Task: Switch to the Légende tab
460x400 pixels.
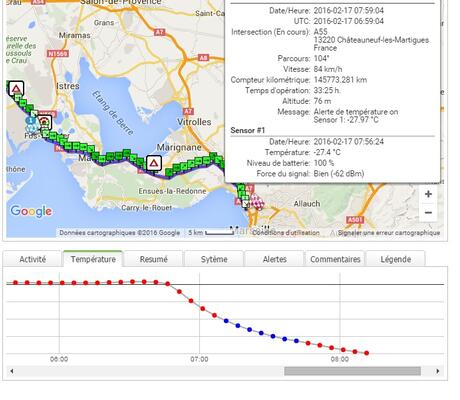Action: [396, 259]
